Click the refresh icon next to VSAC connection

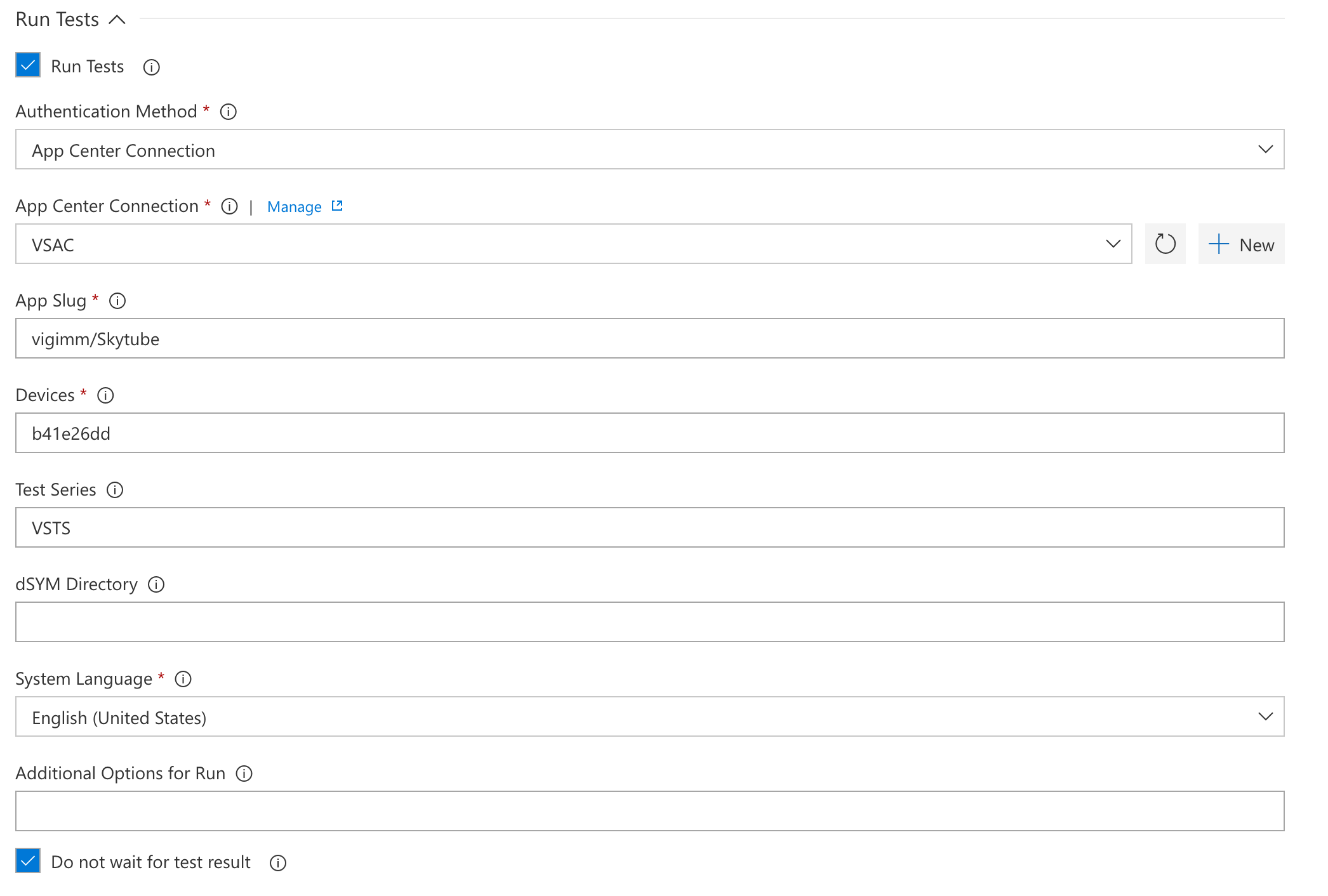click(1164, 244)
